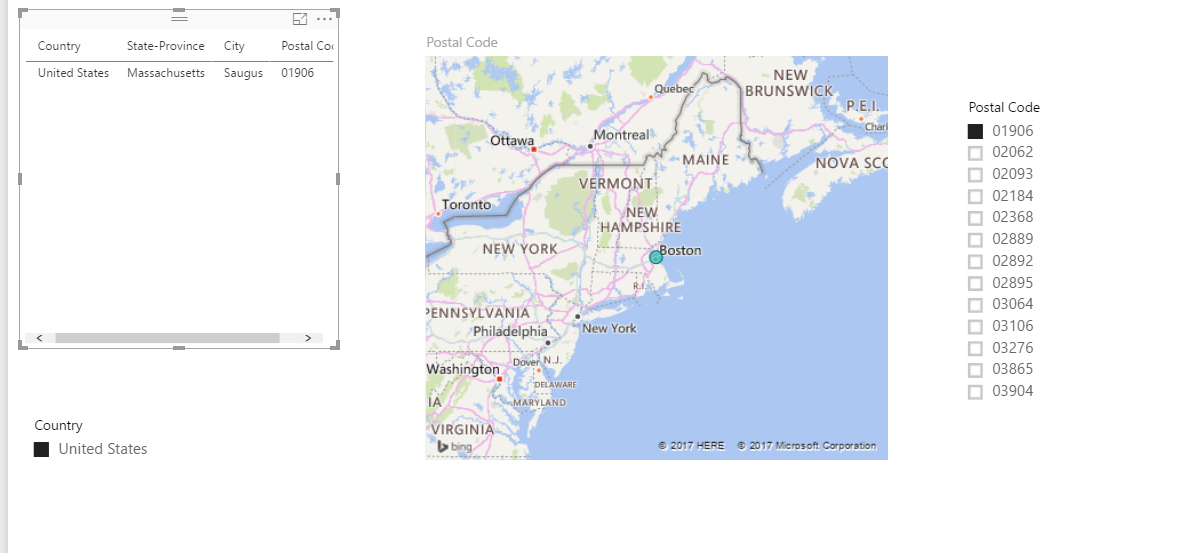The image size is (1199, 553).
Task: Select the Massachusetts table cell
Action: click(x=166, y=73)
